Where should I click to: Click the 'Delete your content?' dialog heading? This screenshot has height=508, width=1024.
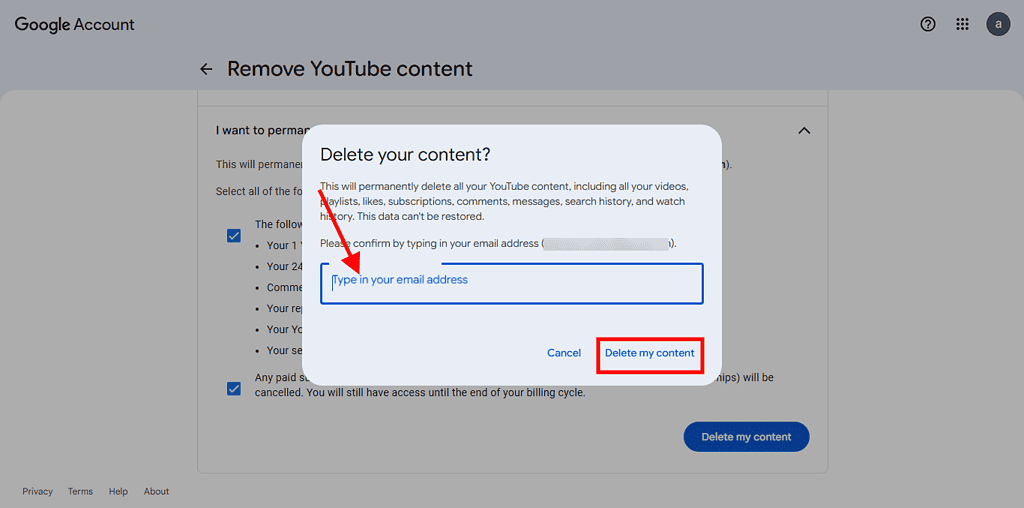coord(405,155)
